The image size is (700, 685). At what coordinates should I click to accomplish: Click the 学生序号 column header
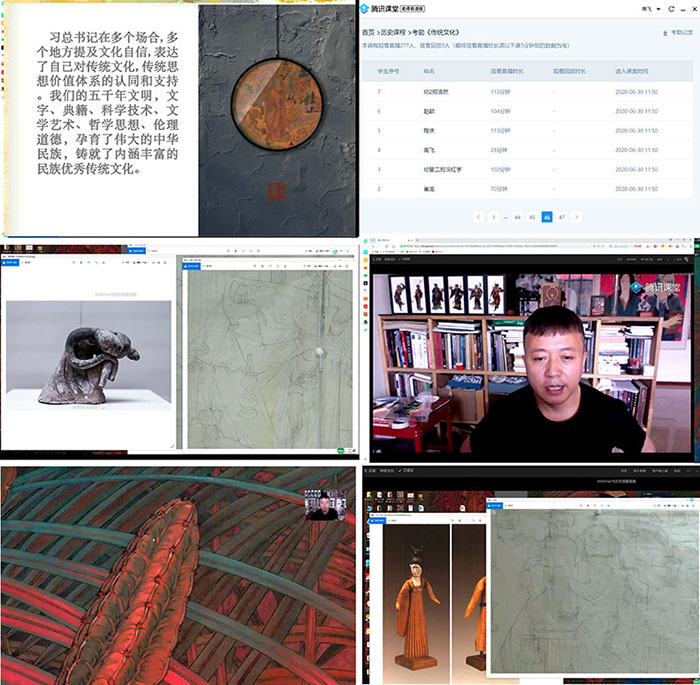click(x=388, y=71)
